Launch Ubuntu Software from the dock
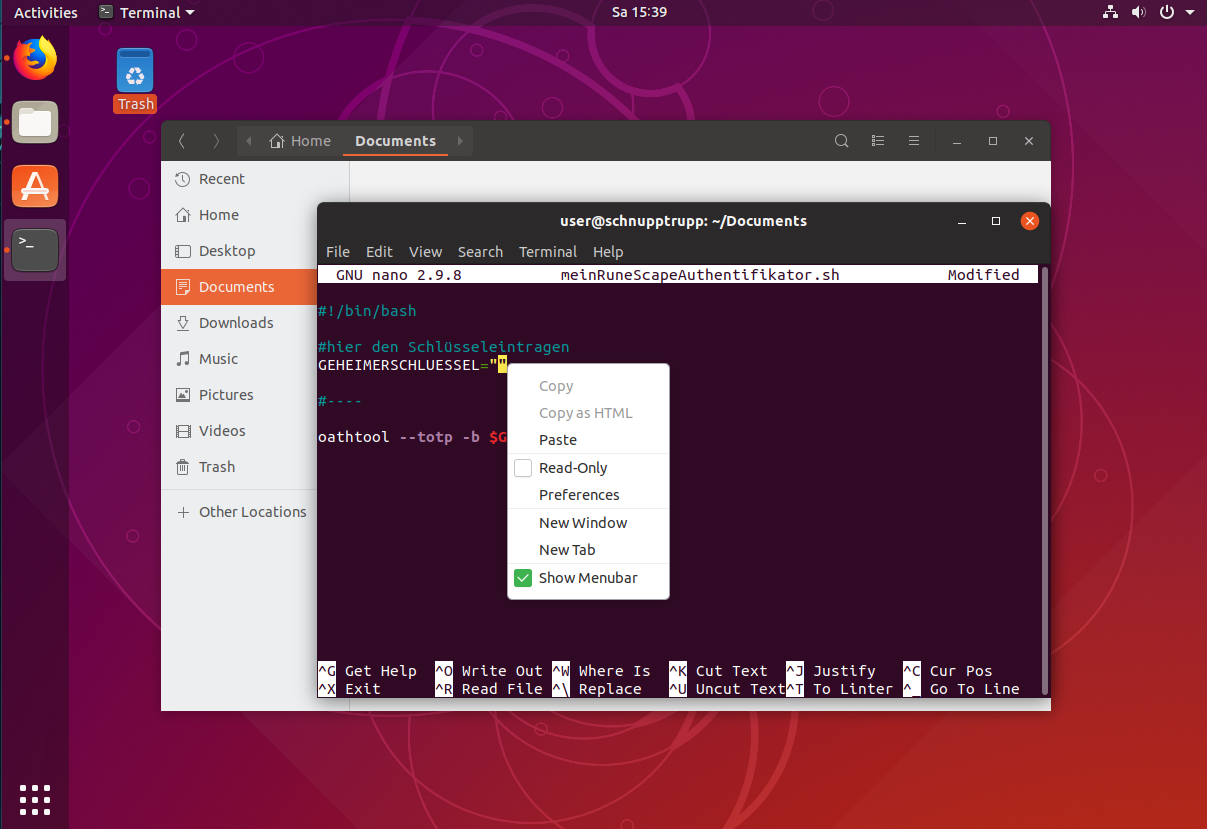The image size is (1207, 829). [35, 186]
